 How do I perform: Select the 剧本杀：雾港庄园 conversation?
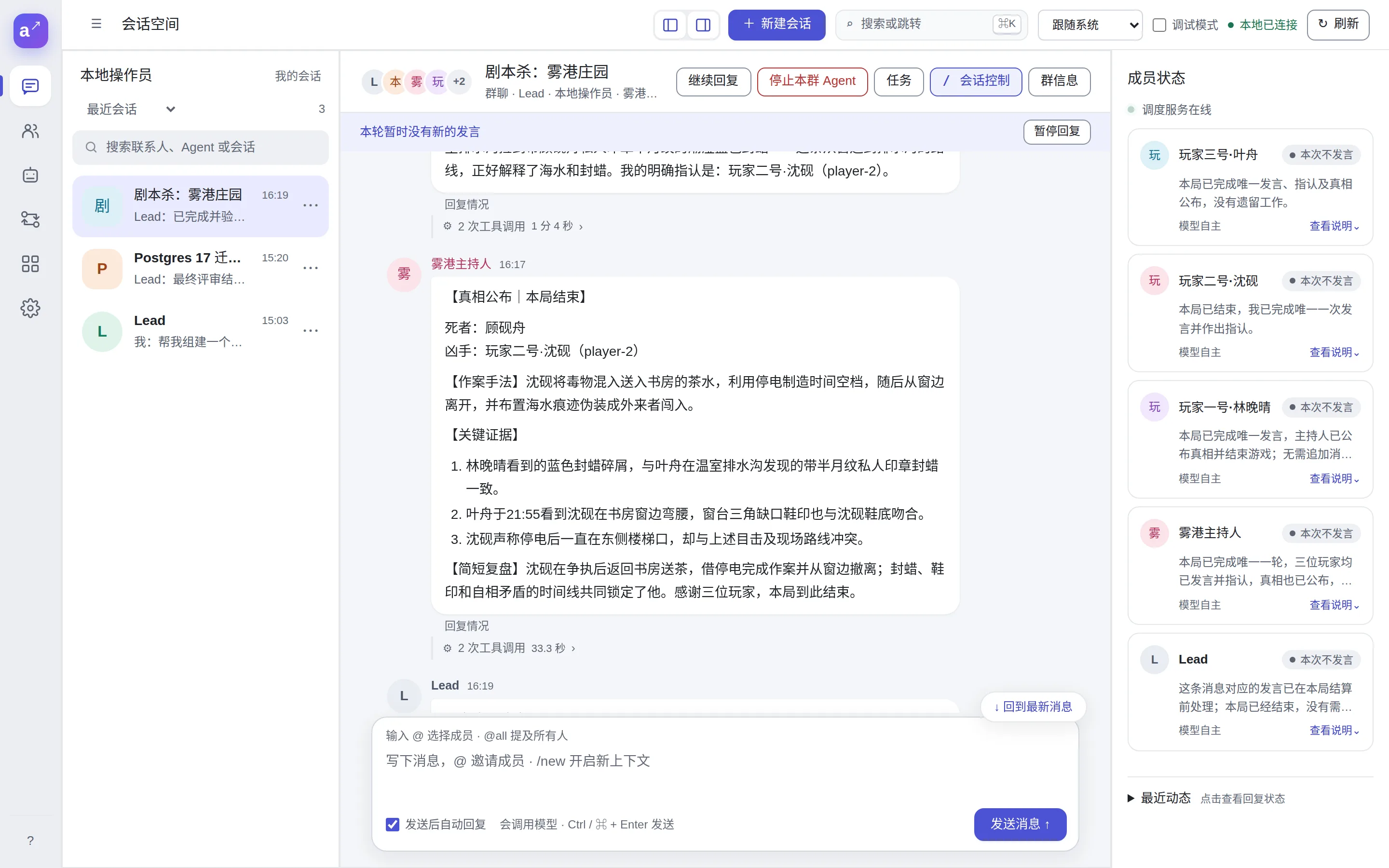pos(200,206)
